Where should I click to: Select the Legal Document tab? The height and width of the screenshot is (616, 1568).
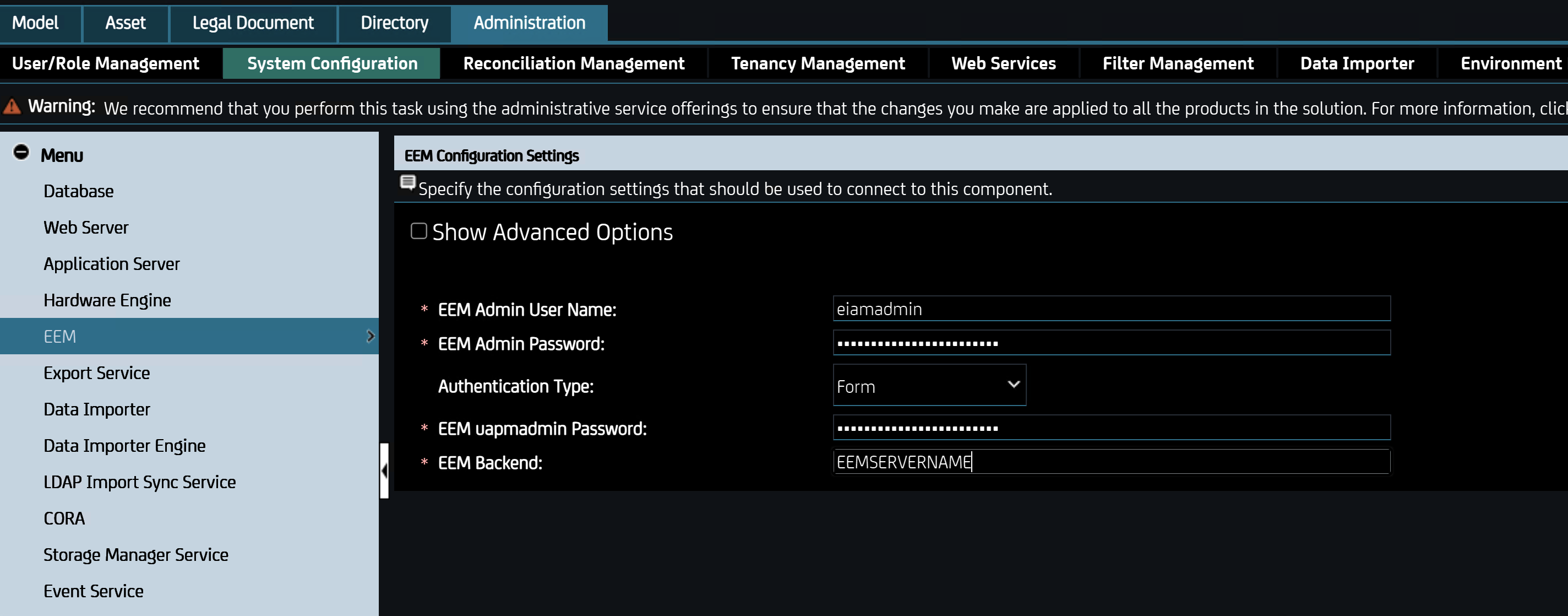[253, 23]
